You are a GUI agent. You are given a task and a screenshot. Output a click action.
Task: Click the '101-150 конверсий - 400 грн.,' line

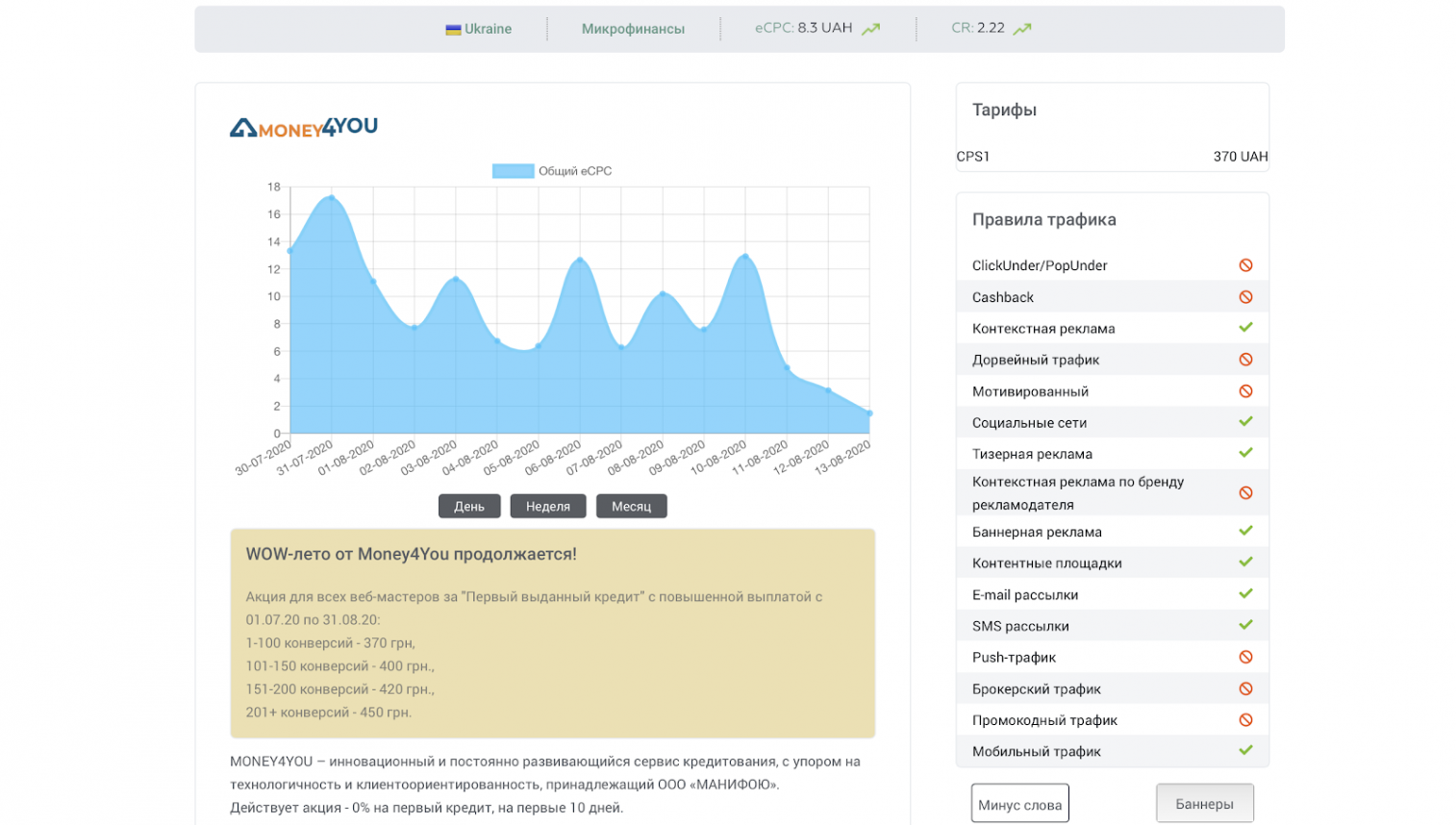pos(339,666)
